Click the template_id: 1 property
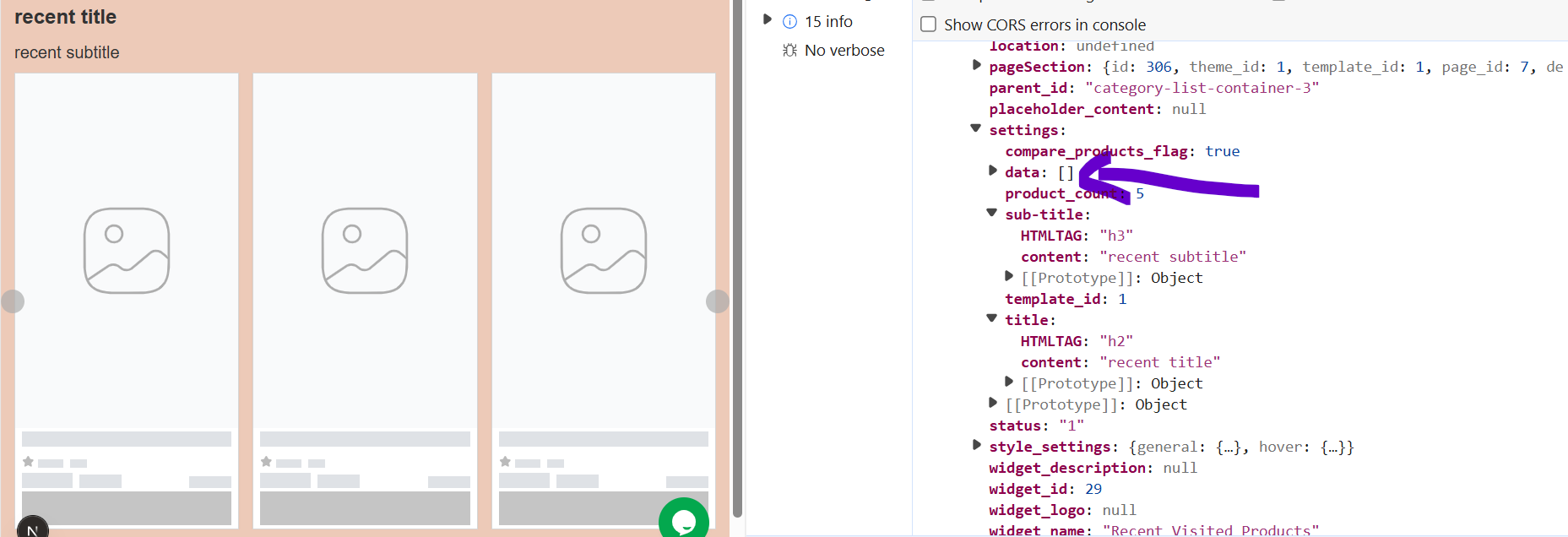Image resolution: width=1568 pixels, height=537 pixels. [1066, 299]
